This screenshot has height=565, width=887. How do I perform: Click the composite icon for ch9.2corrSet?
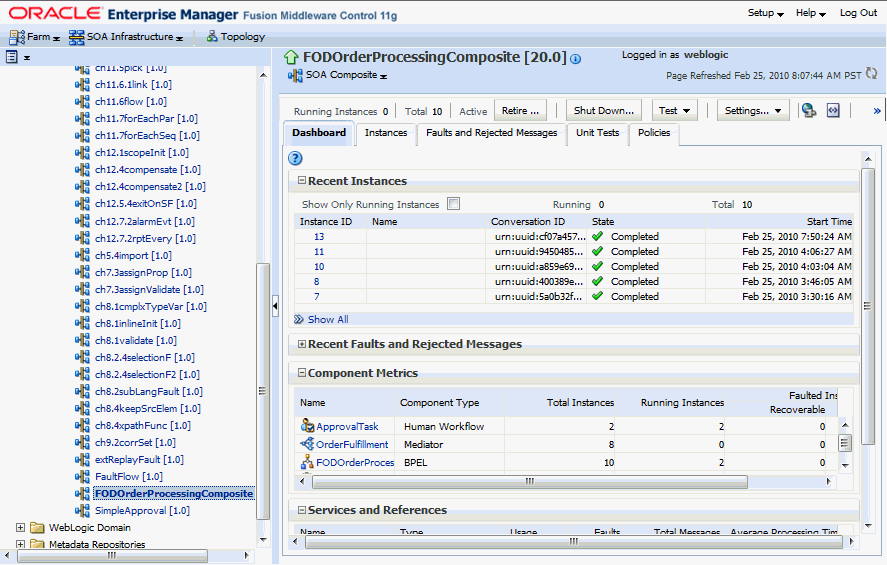click(83, 442)
